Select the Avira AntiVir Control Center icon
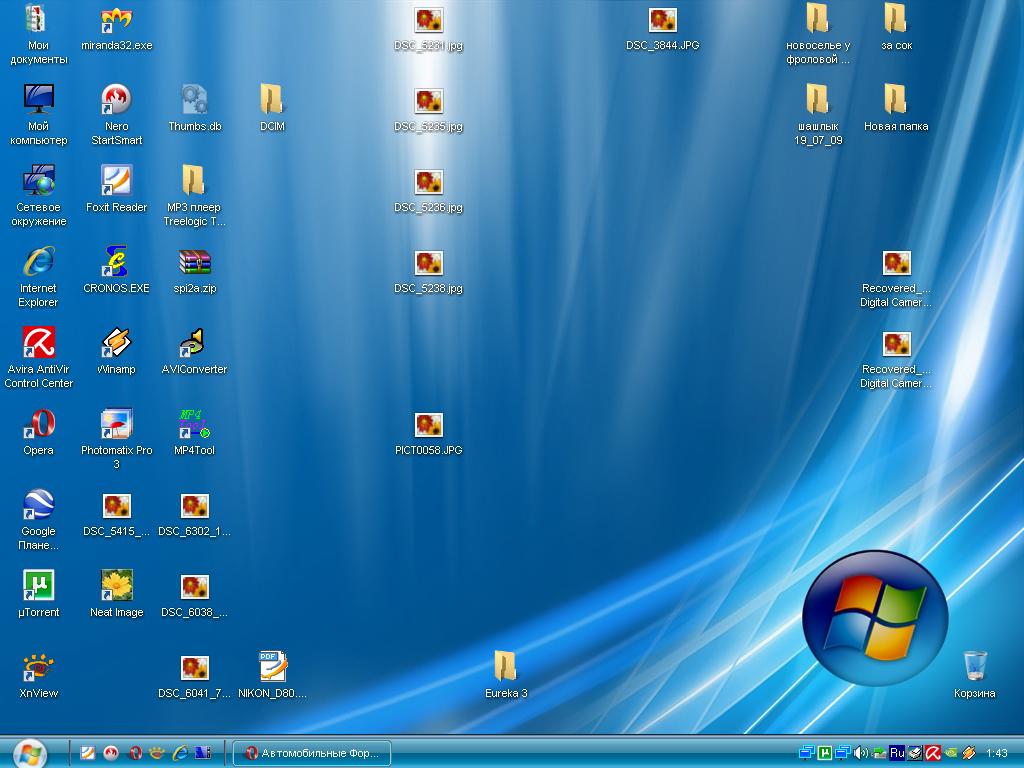 38,344
